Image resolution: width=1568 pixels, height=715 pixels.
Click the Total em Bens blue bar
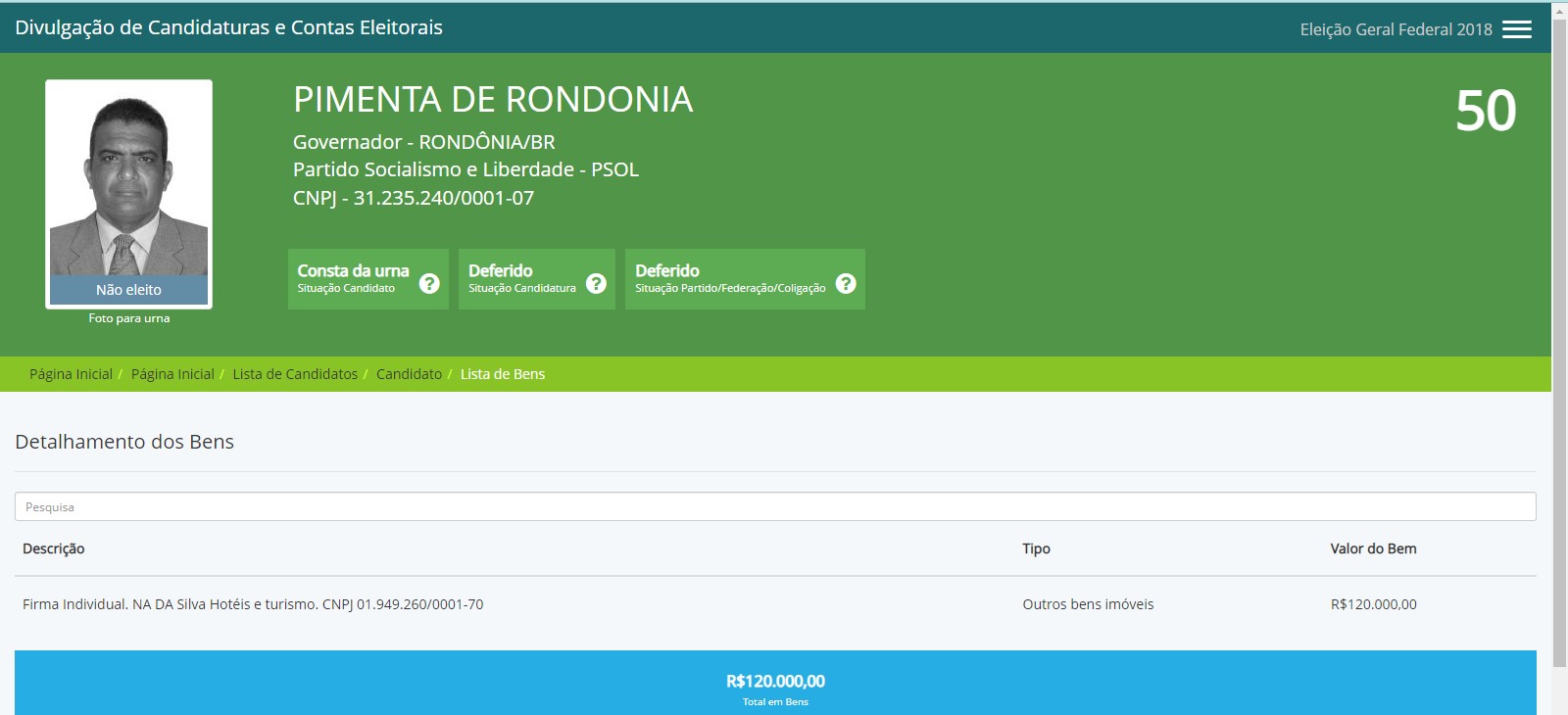775,684
